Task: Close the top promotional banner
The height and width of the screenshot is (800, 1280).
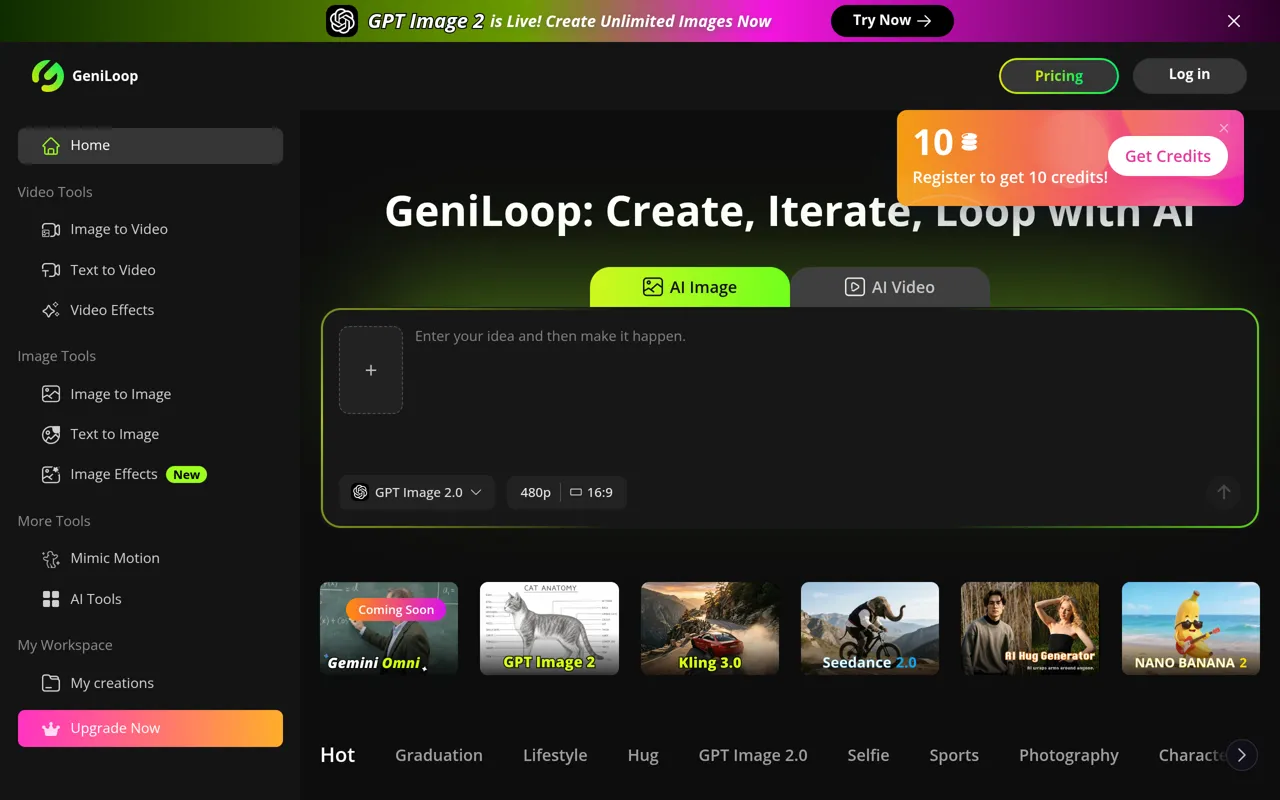Action: [1234, 21]
